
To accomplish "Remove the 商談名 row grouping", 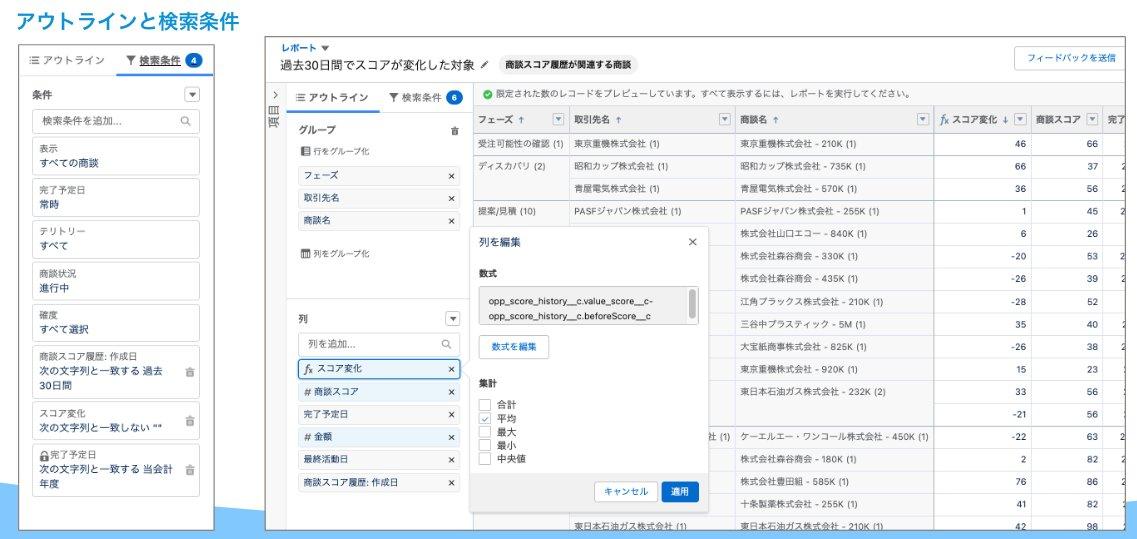I will pyautogui.click(x=451, y=221).
